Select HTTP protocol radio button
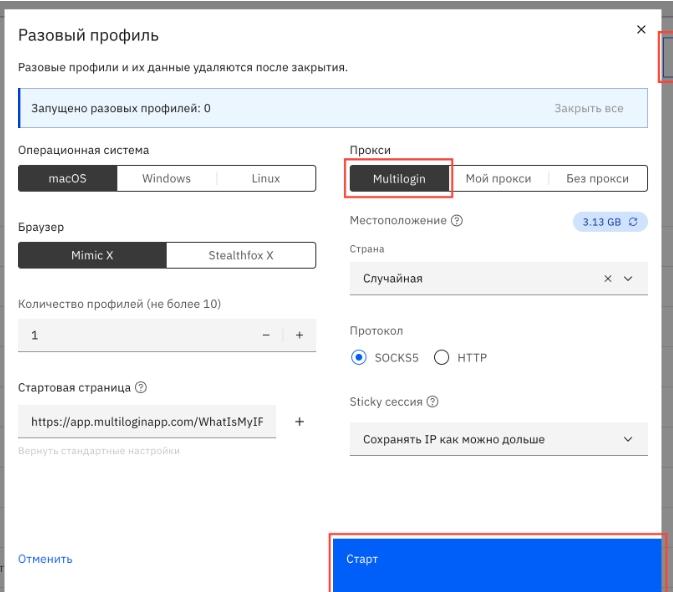This screenshot has height=592, width=673. [x=441, y=357]
